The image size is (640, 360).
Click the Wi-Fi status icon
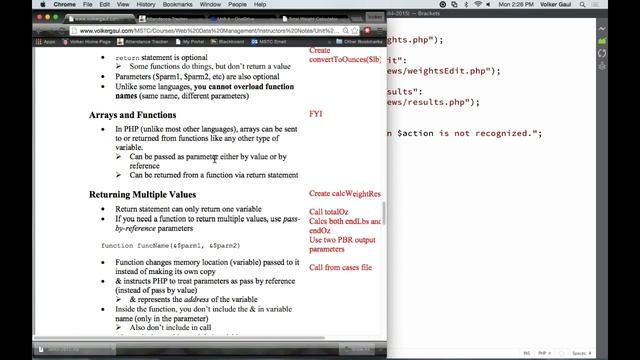478,4
